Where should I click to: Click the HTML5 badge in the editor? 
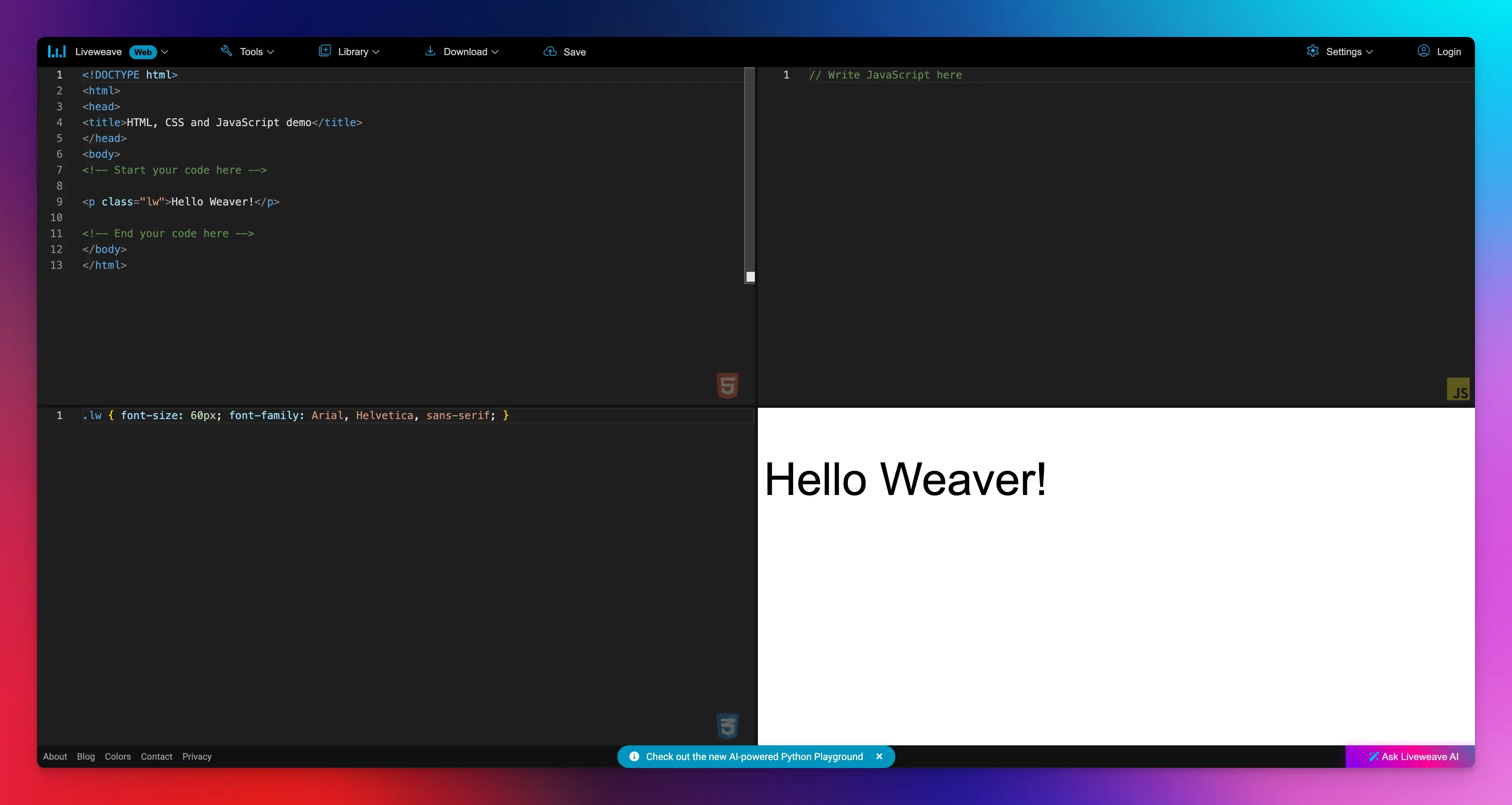[727, 385]
